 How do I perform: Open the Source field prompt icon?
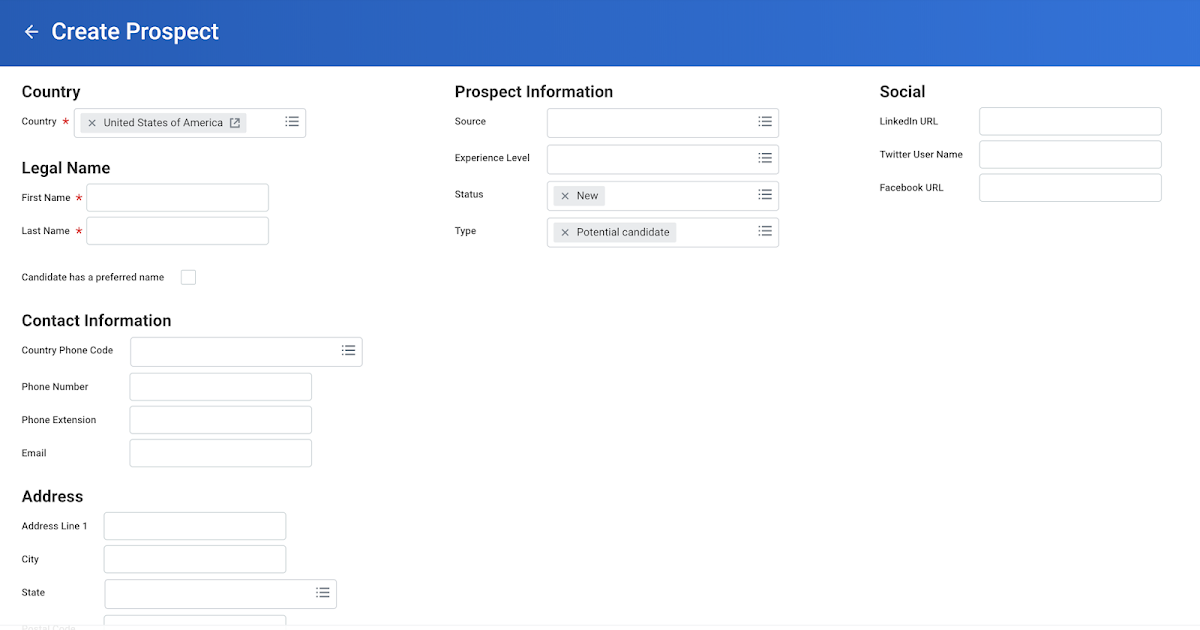765,122
